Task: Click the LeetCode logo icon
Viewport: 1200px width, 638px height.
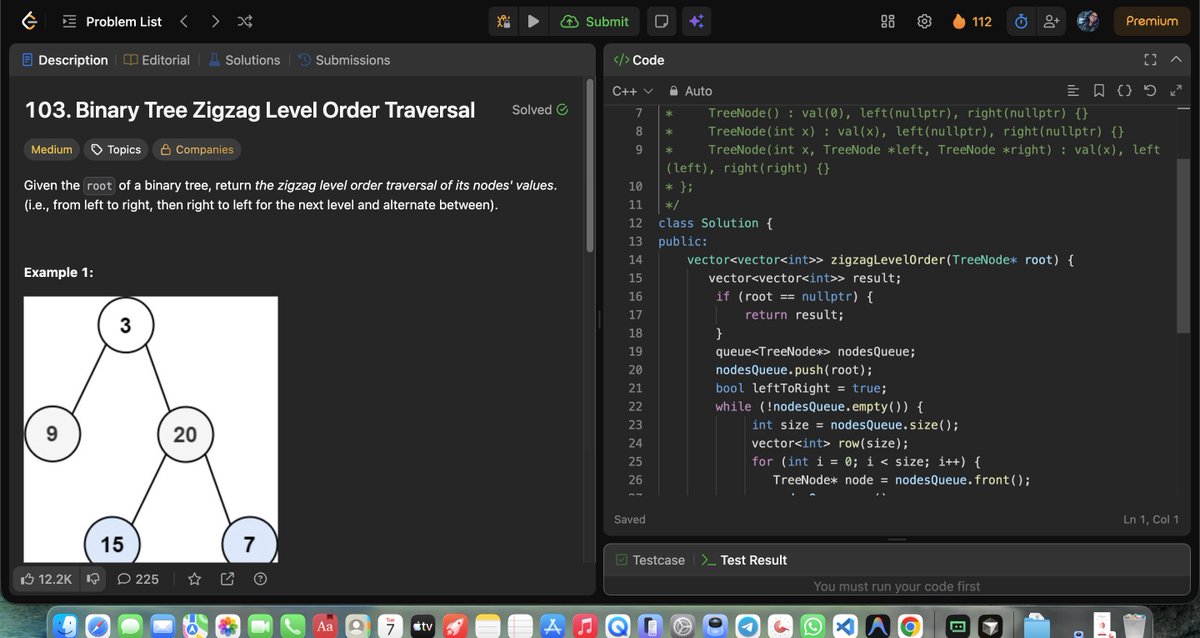Action: pos(30,21)
